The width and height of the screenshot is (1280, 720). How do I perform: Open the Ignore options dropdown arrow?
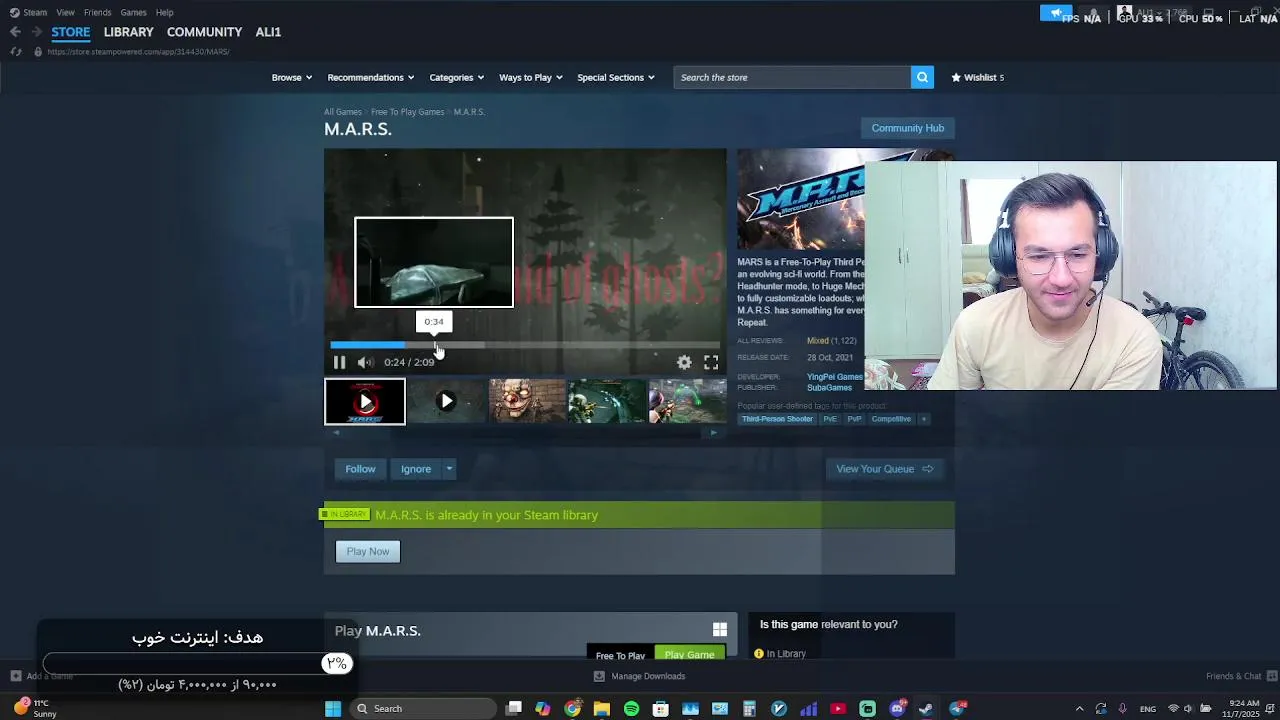pyautogui.click(x=449, y=469)
